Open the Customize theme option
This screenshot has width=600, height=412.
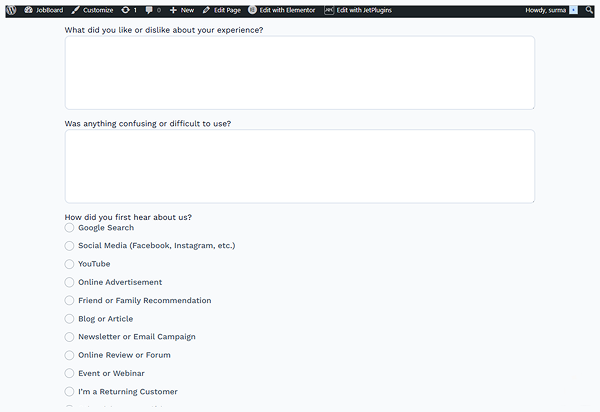pos(93,9)
